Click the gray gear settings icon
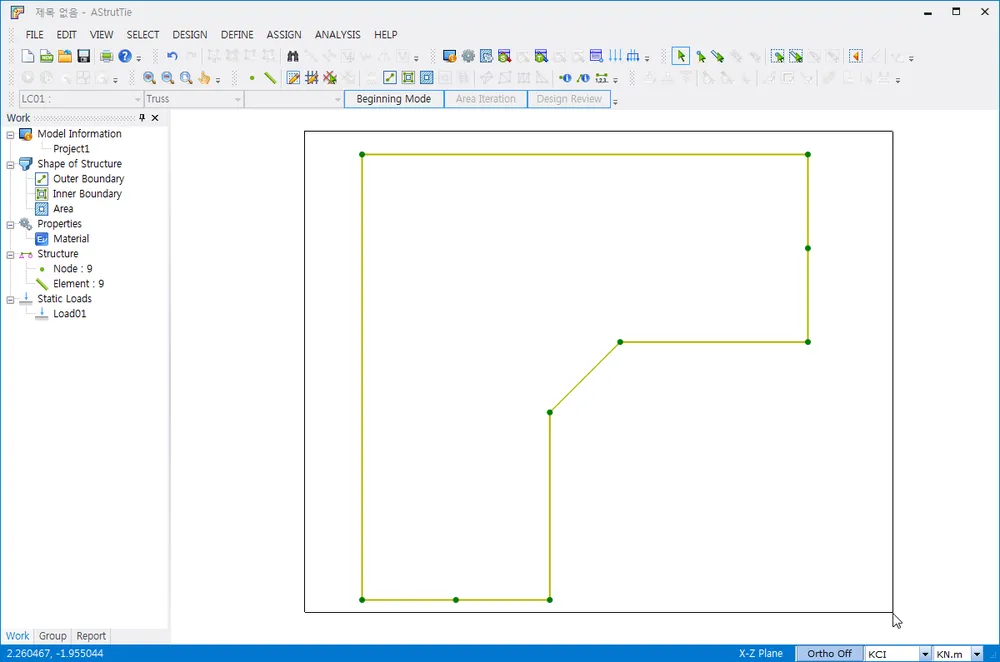 pyautogui.click(x=468, y=57)
